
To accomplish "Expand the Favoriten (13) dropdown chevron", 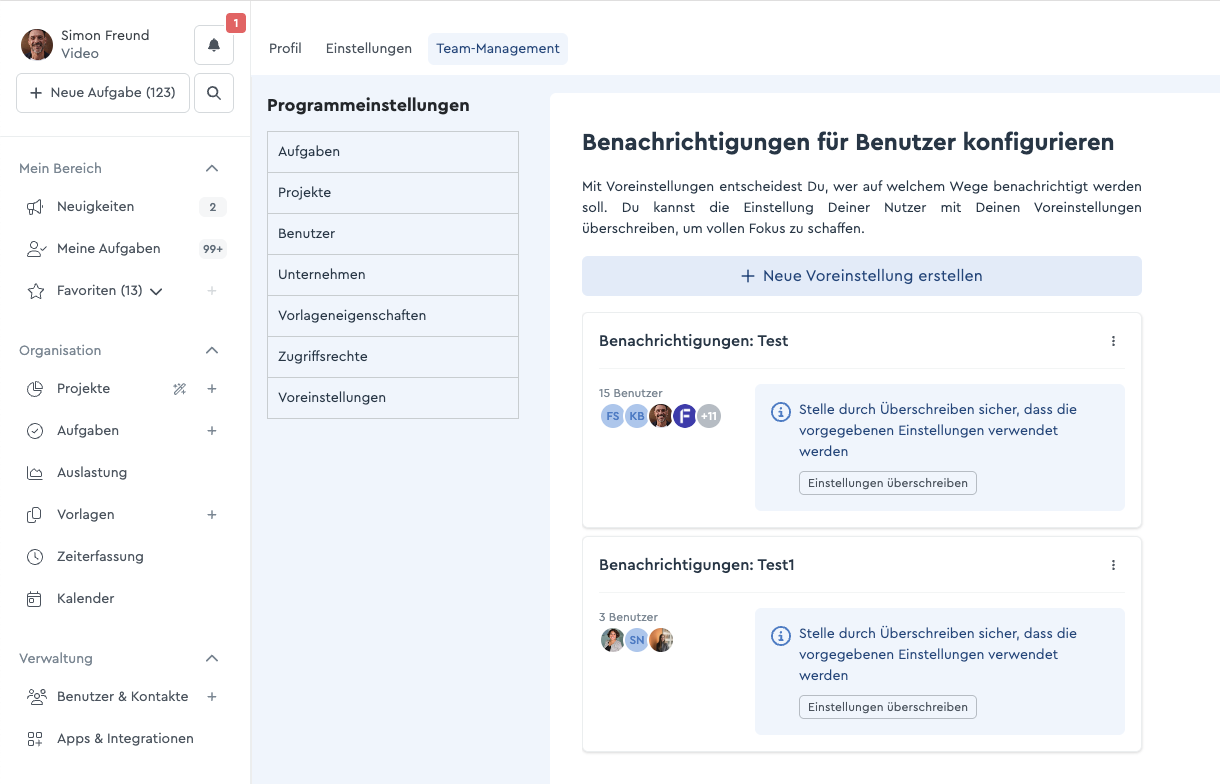I will point(156,292).
